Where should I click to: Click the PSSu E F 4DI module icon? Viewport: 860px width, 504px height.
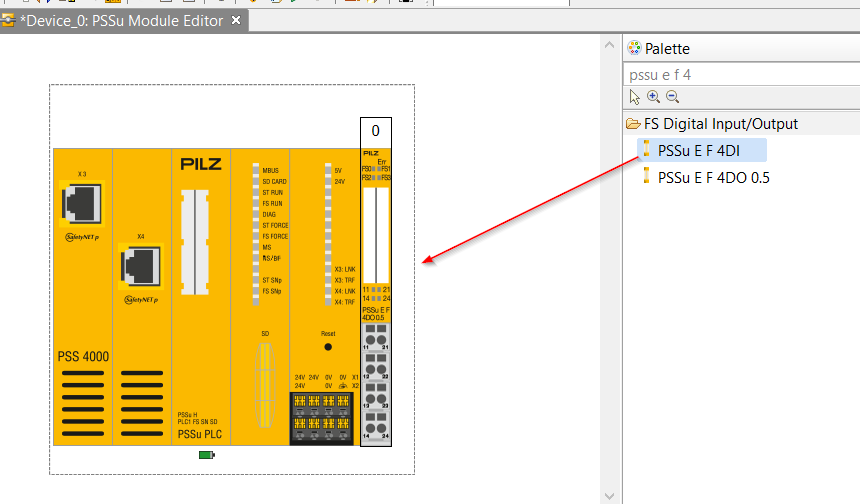[x=647, y=149]
